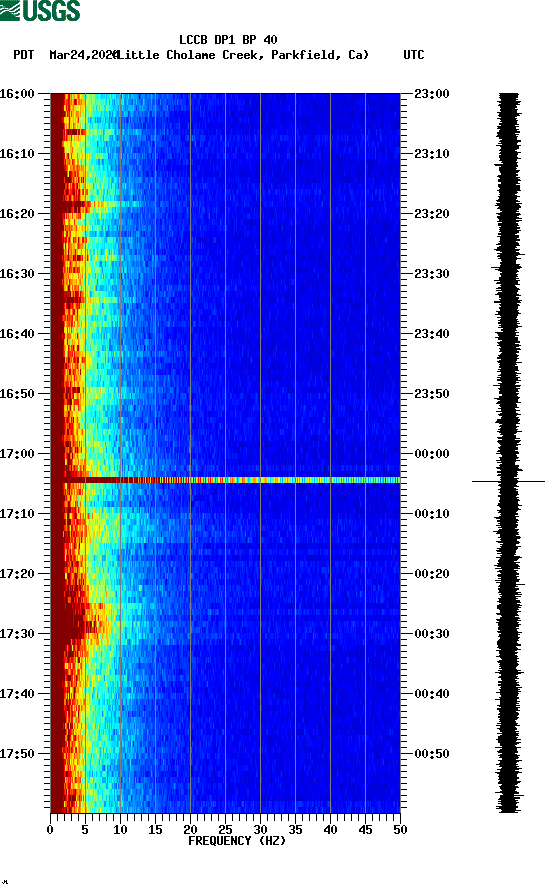Click the 16:50 PDT time label

17,394
